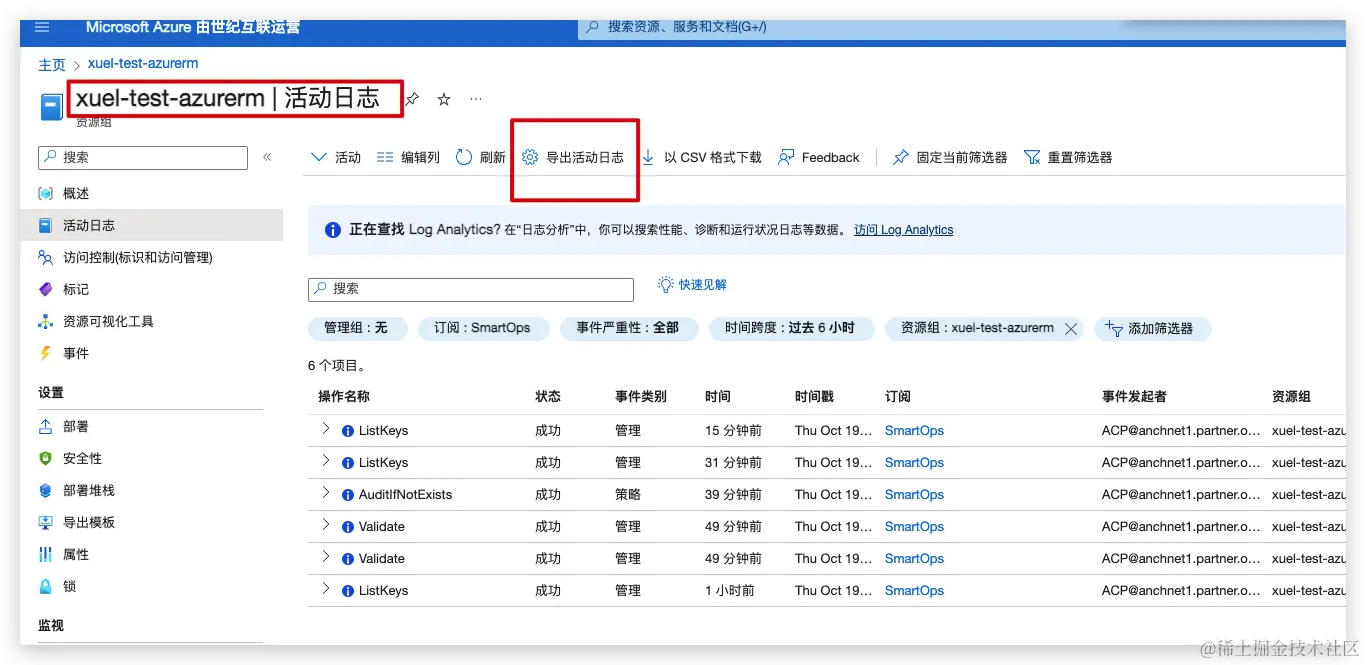Click the 访问 Log Analytics link
This screenshot has width=1366, height=665.
(x=903, y=230)
